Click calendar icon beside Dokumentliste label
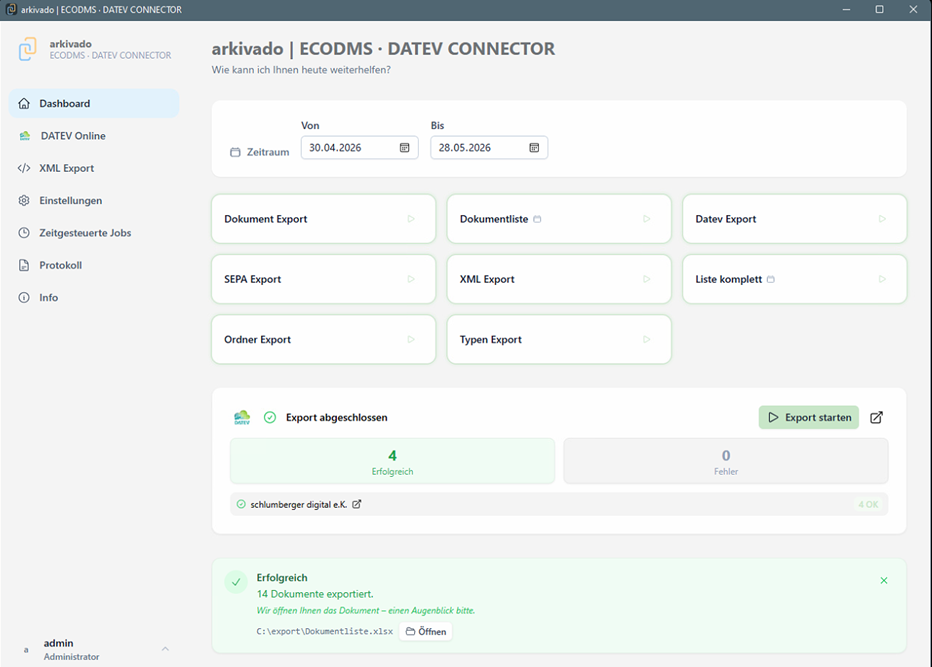Image resolution: width=932 pixels, height=667 pixels. click(x=537, y=219)
